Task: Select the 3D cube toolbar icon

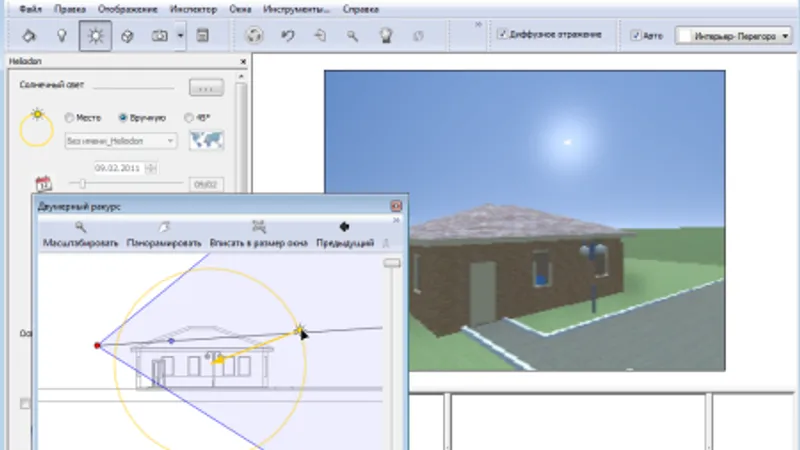Action: point(127,36)
